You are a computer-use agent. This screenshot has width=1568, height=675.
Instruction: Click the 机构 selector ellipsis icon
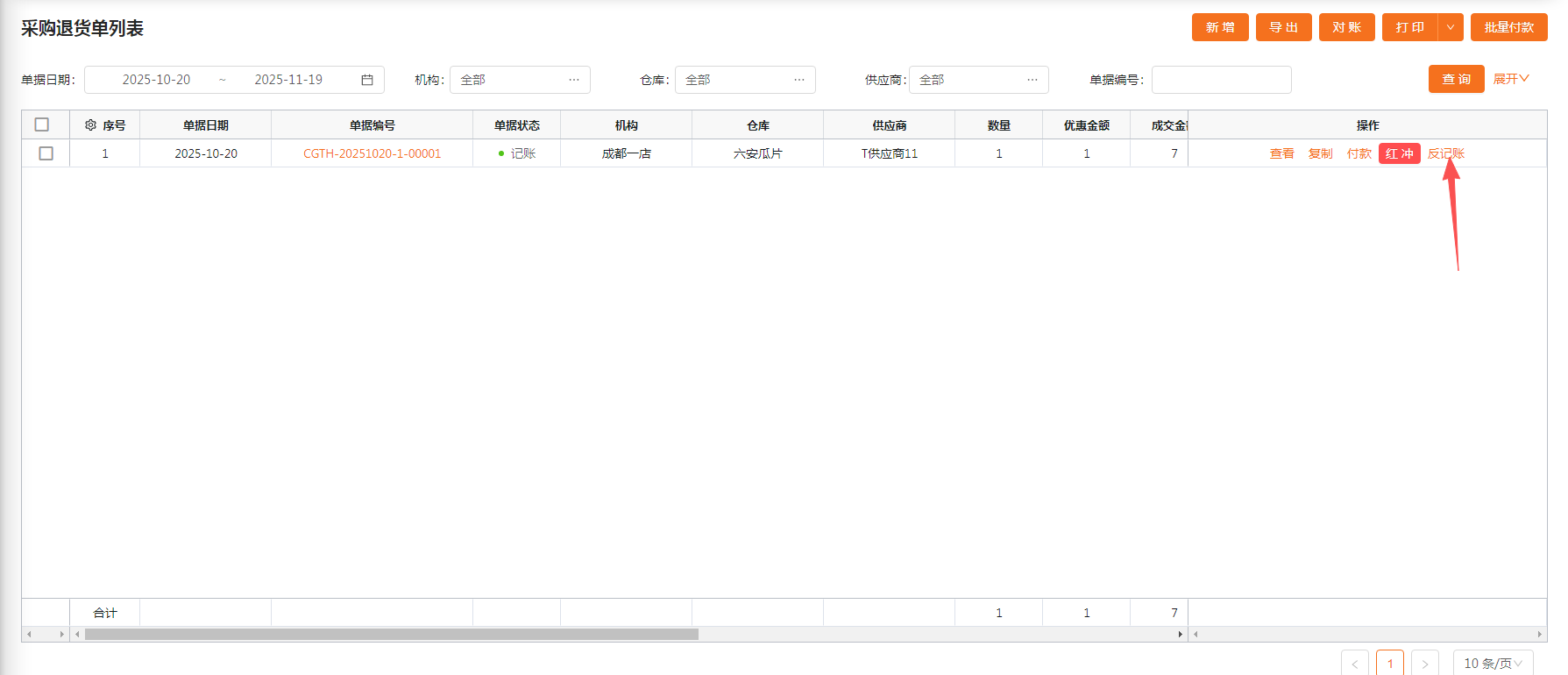click(574, 80)
